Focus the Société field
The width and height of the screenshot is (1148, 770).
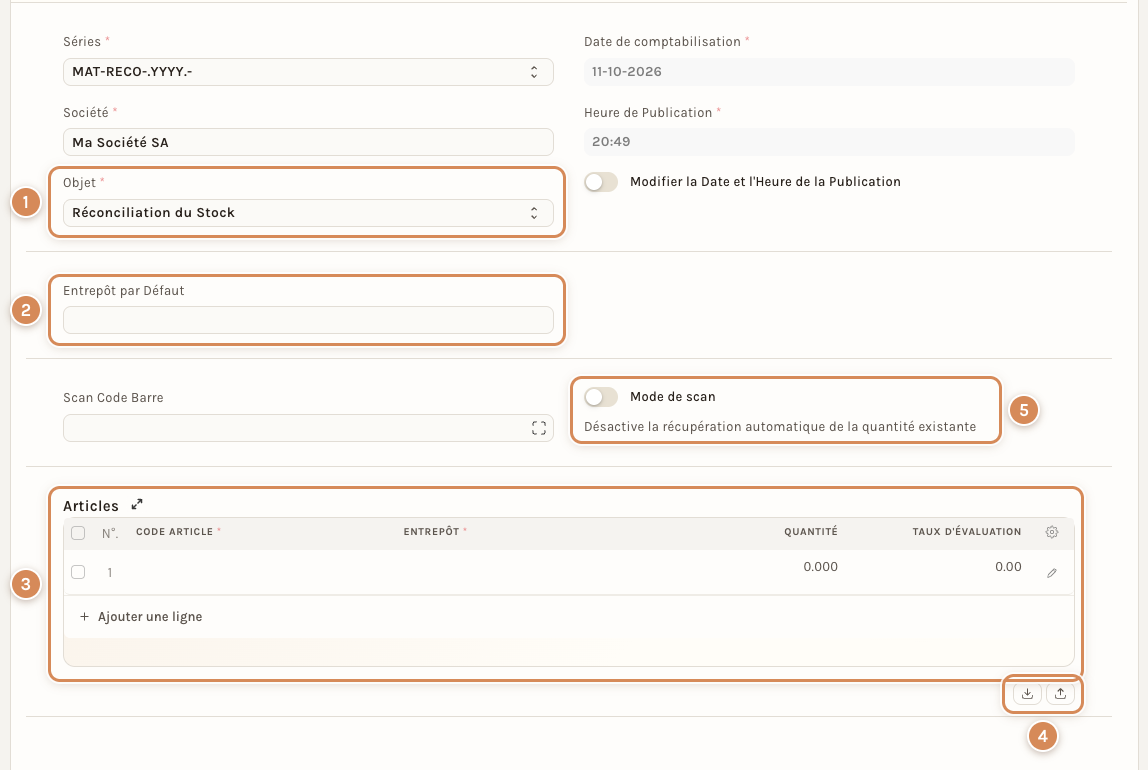(x=308, y=142)
